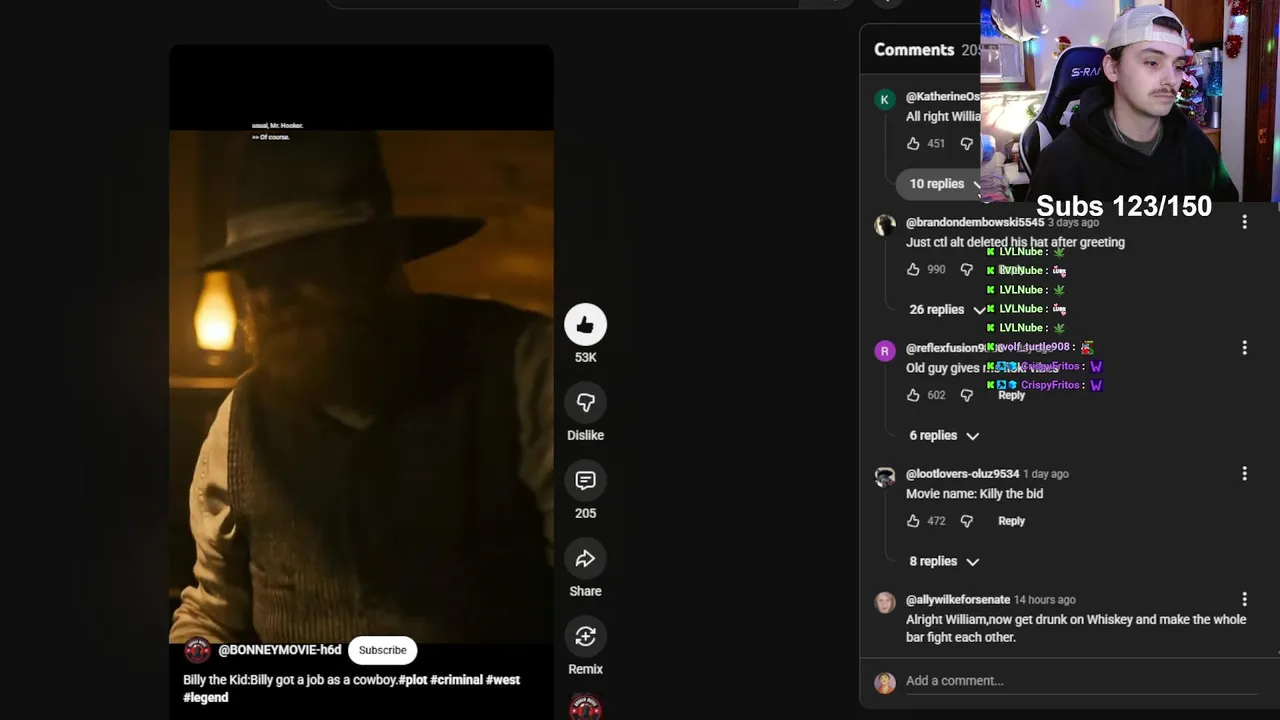Open the @BONNEYMOVIE-h6d channel link

279,650
